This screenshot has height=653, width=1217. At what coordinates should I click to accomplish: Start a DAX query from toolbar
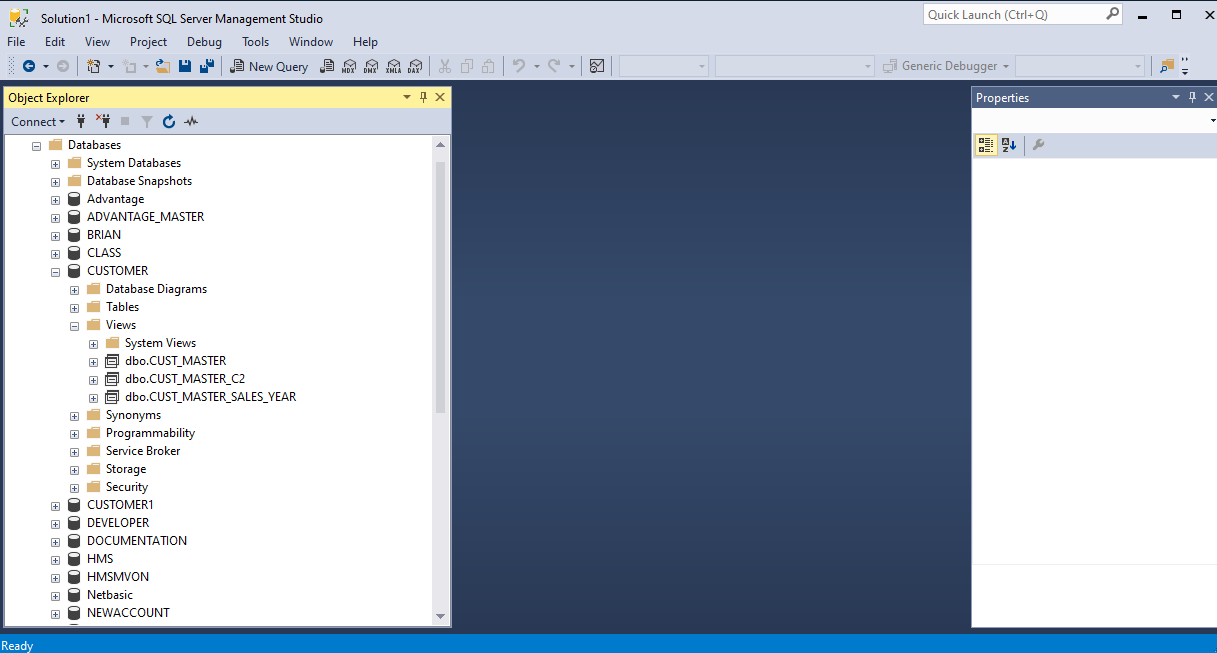coord(415,66)
